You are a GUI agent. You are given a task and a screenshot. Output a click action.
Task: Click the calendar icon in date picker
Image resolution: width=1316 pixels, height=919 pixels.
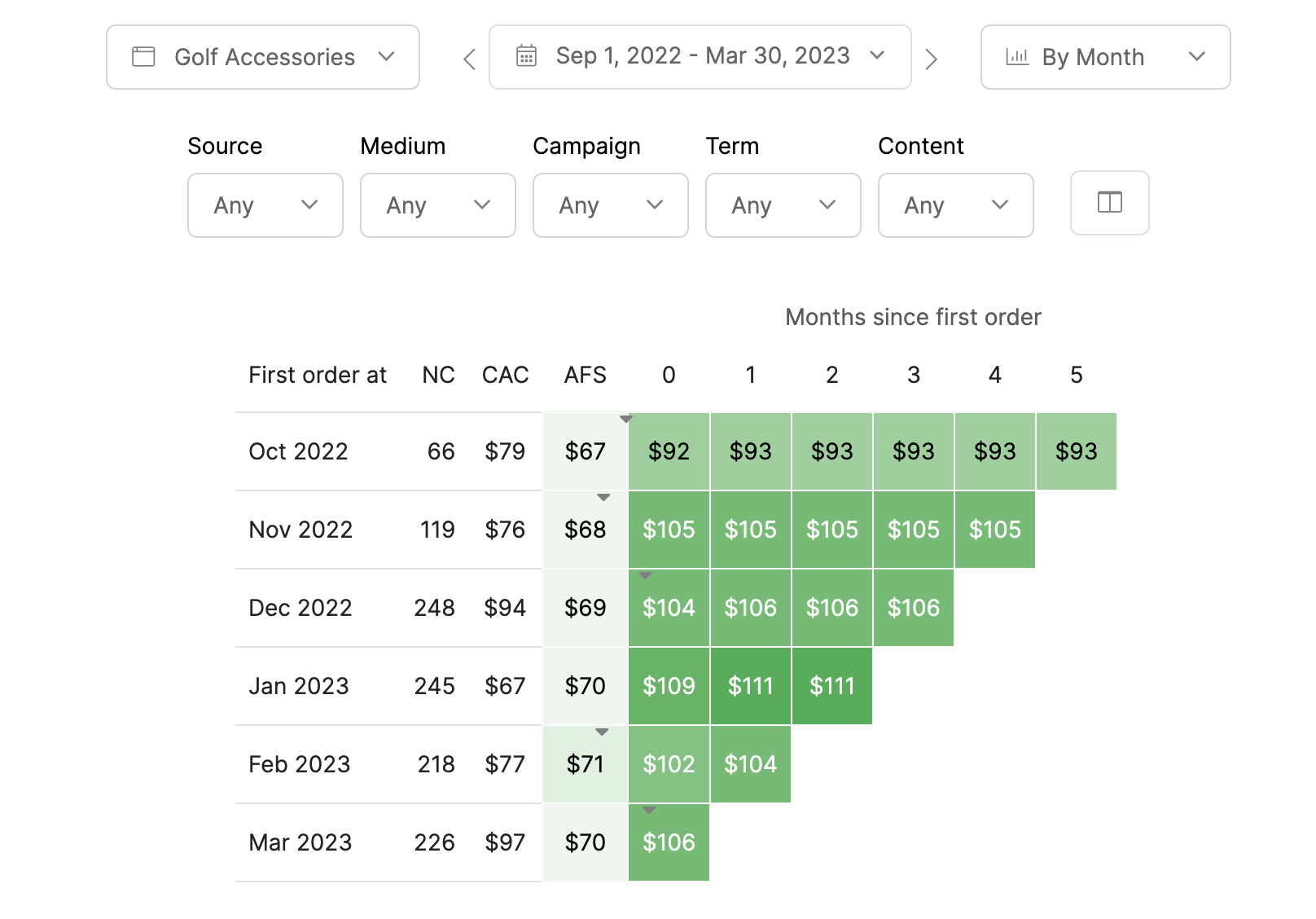[x=527, y=56]
